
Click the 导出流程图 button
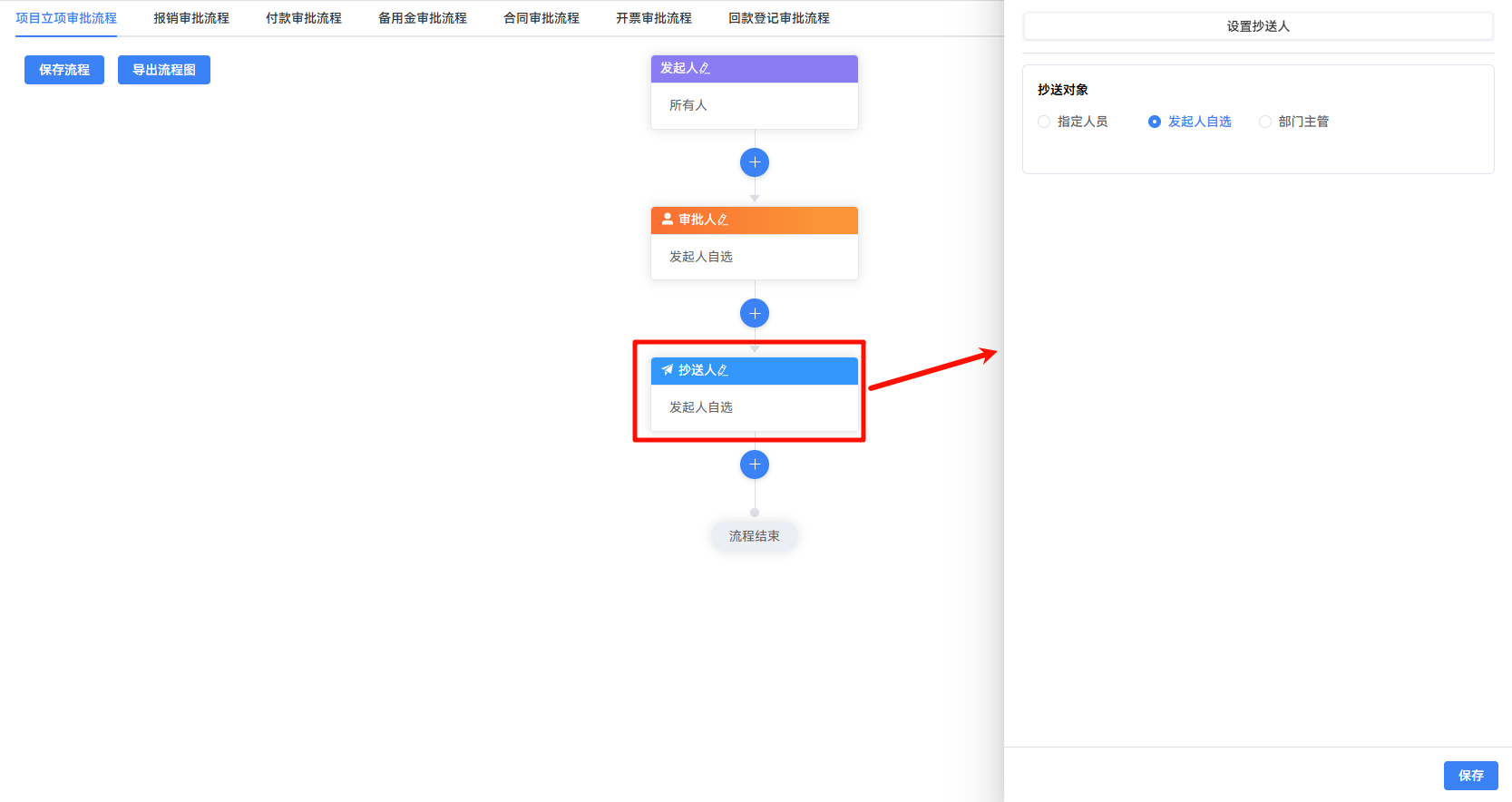[x=164, y=70]
